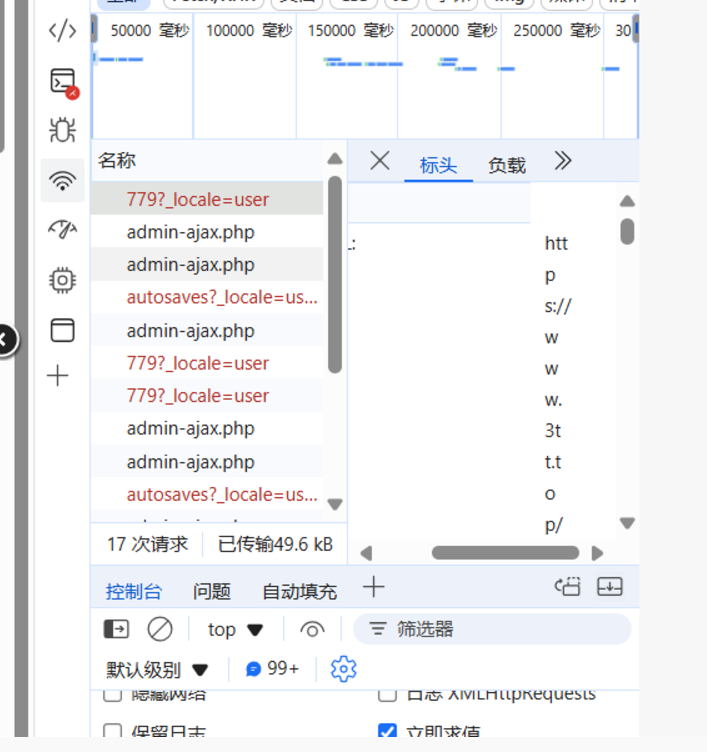Click the down arrow of the headers pane scrollbar
The width and height of the screenshot is (707, 752).
(x=627, y=523)
